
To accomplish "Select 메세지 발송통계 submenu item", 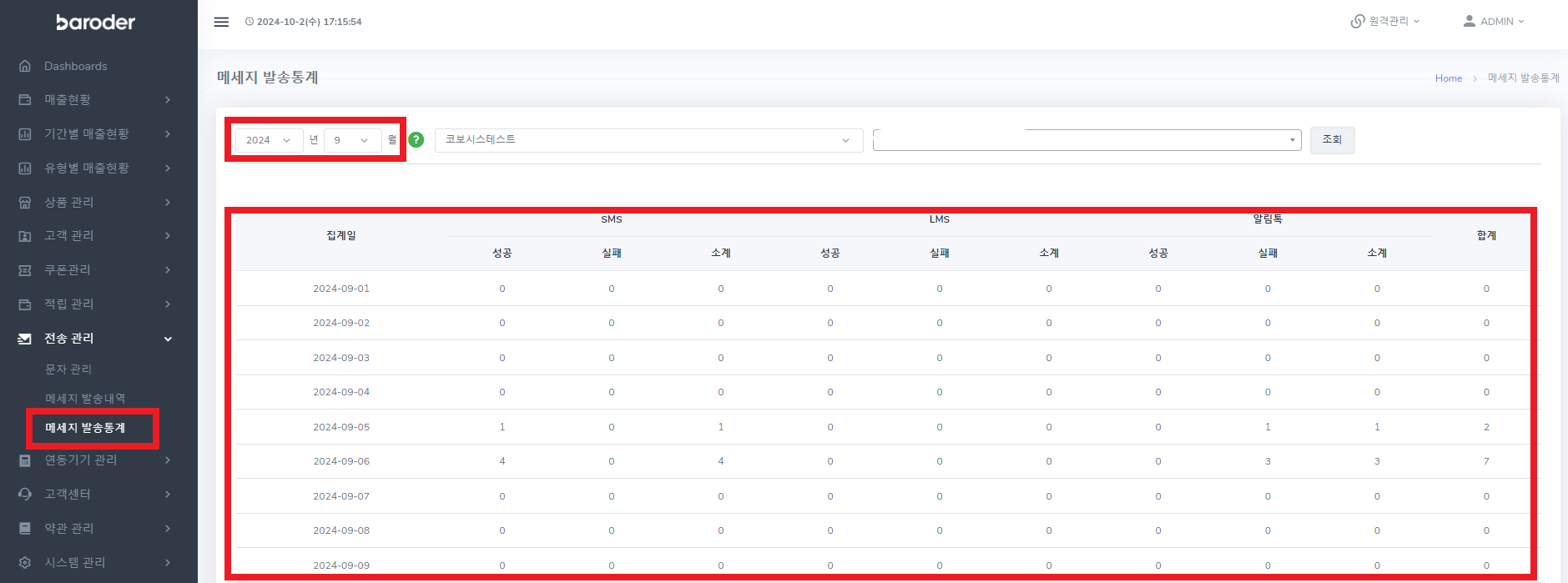I will coord(85,428).
